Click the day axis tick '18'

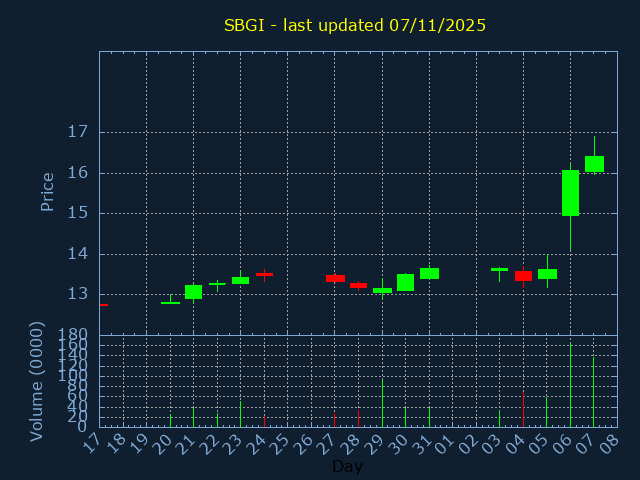[115, 443]
